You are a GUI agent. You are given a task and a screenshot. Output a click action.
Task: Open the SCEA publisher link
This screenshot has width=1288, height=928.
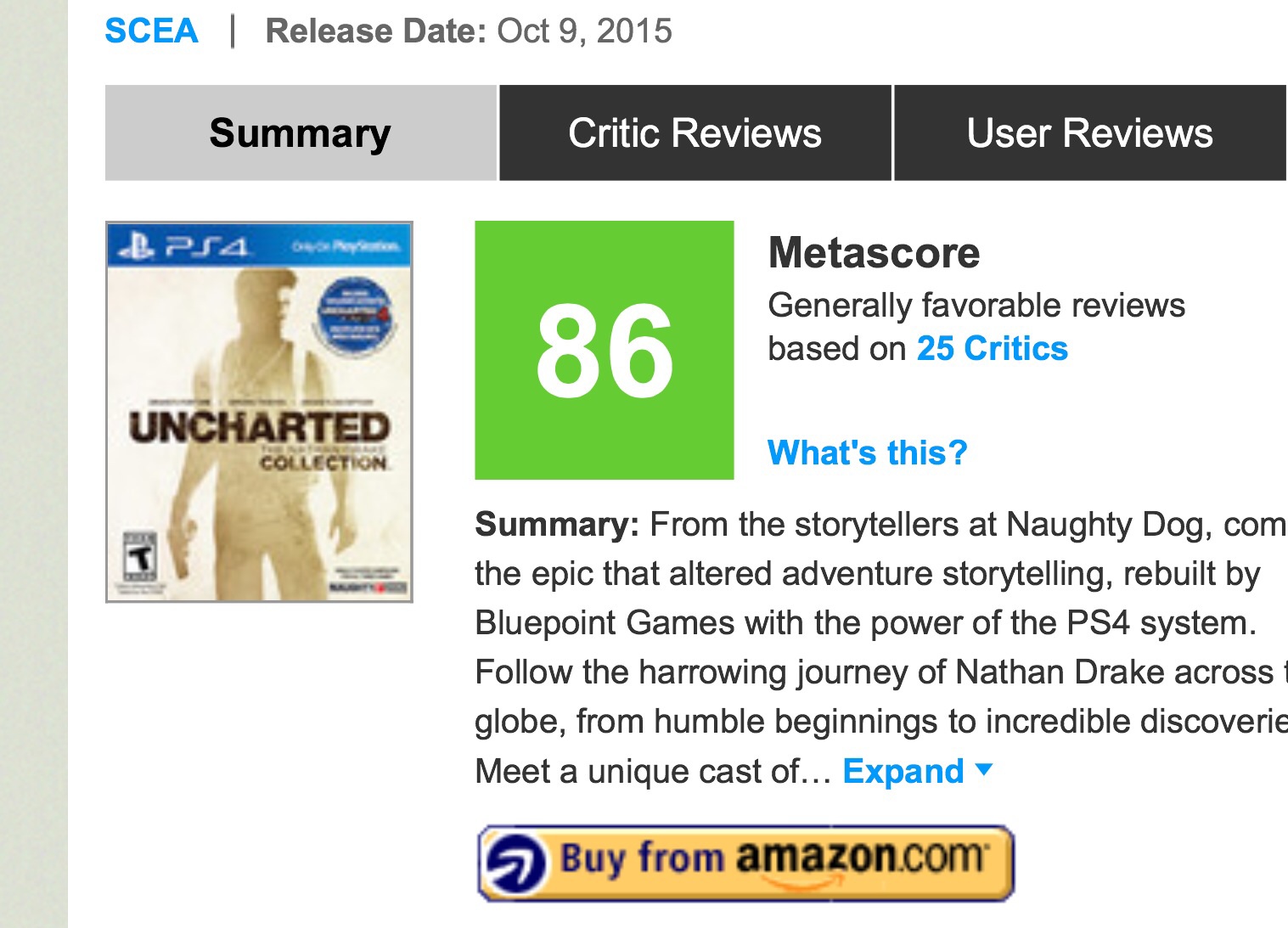[151, 31]
